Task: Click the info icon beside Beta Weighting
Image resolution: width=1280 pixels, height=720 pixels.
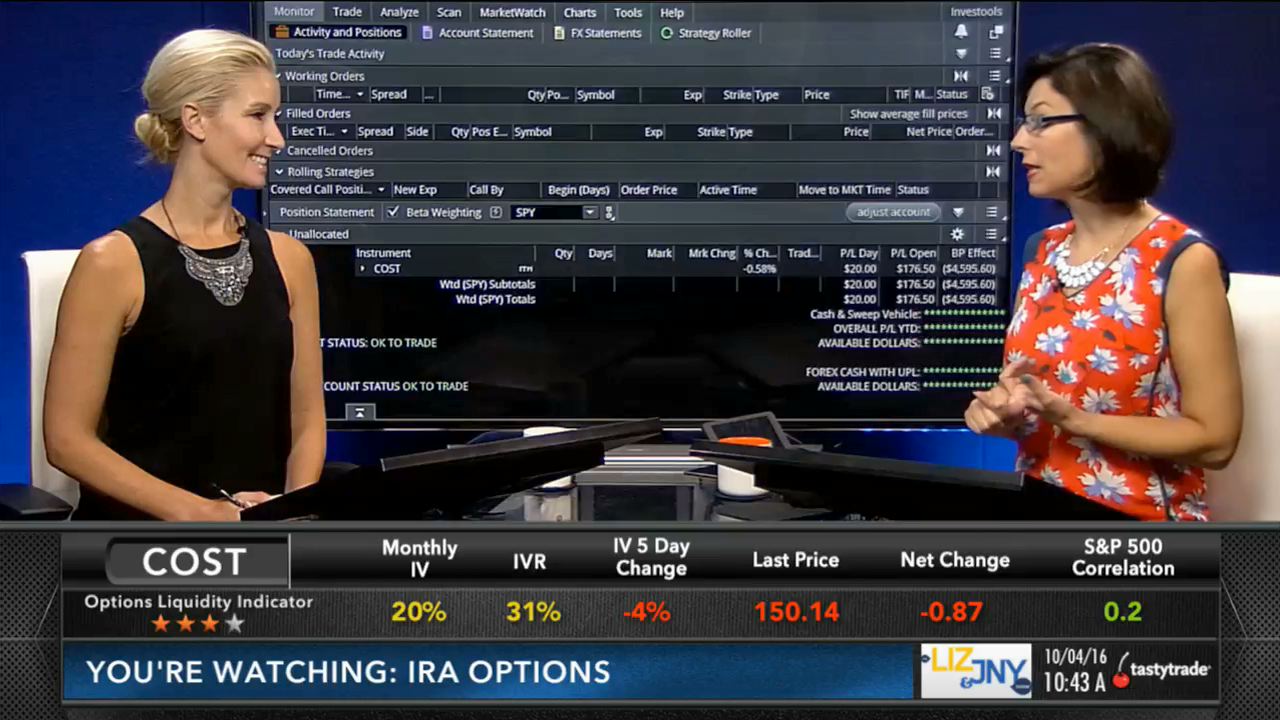Action: 496,212
